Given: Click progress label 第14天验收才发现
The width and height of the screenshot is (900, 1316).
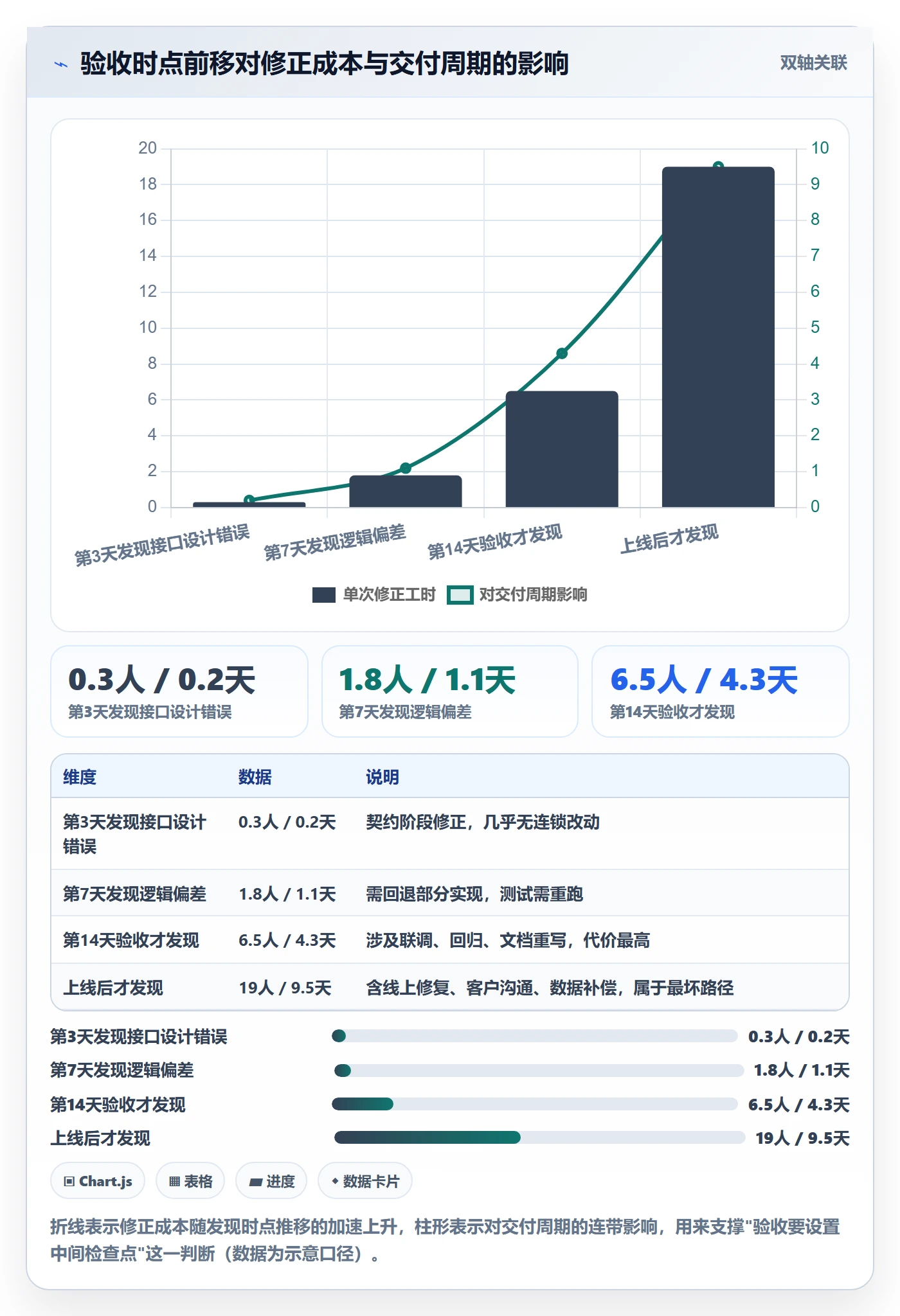Looking at the screenshot, I should tap(118, 1105).
